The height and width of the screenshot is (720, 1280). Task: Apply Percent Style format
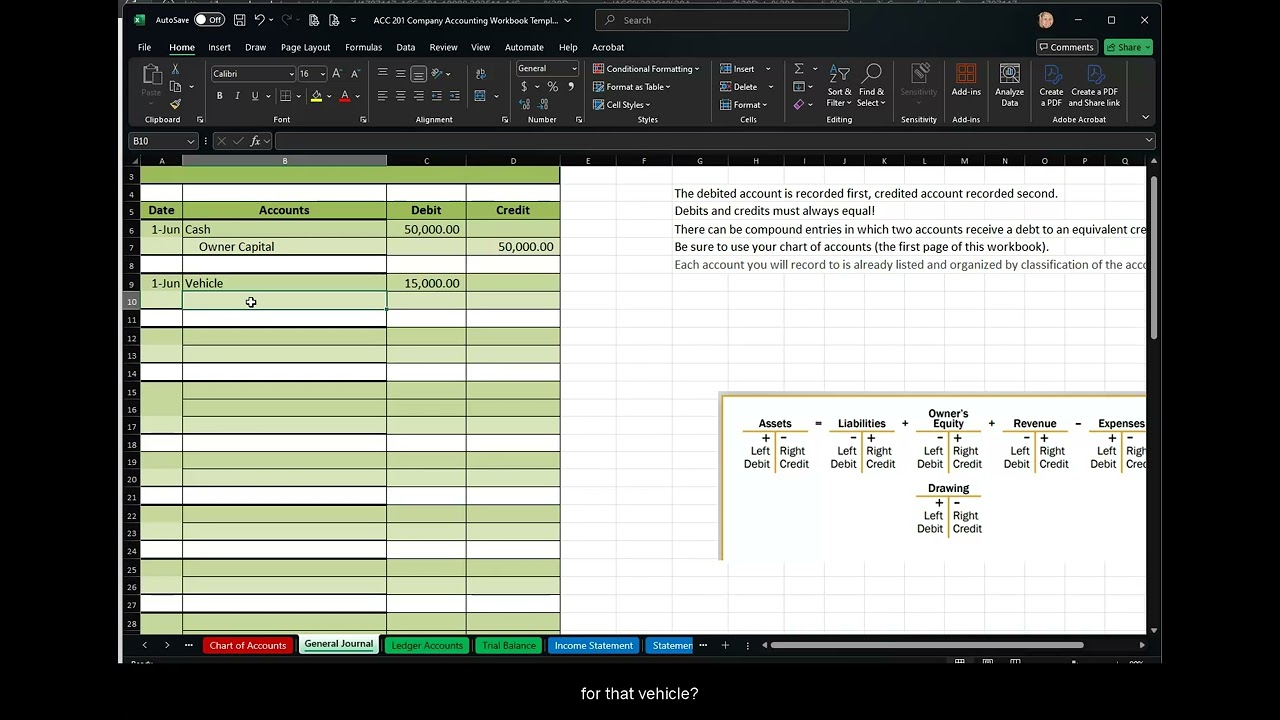coord(553,87)
